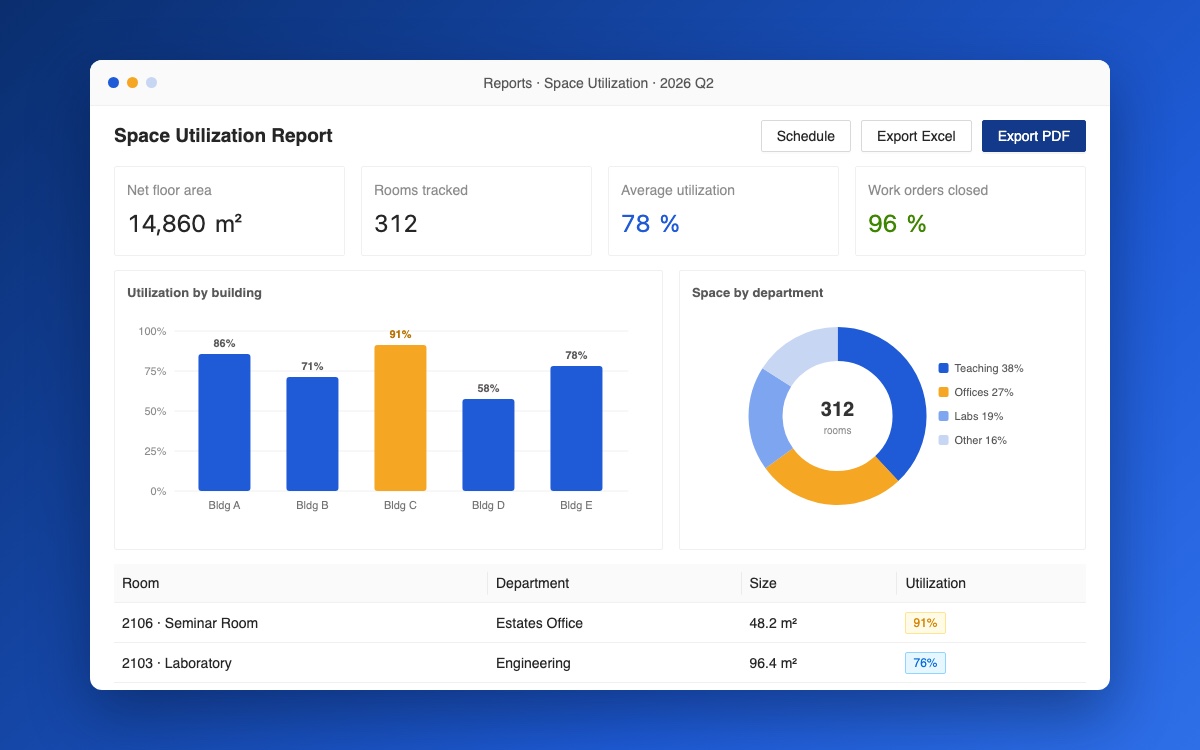Select the Other legend pale swatch
Screen dimensions: 1200x750
click(944, 440)
